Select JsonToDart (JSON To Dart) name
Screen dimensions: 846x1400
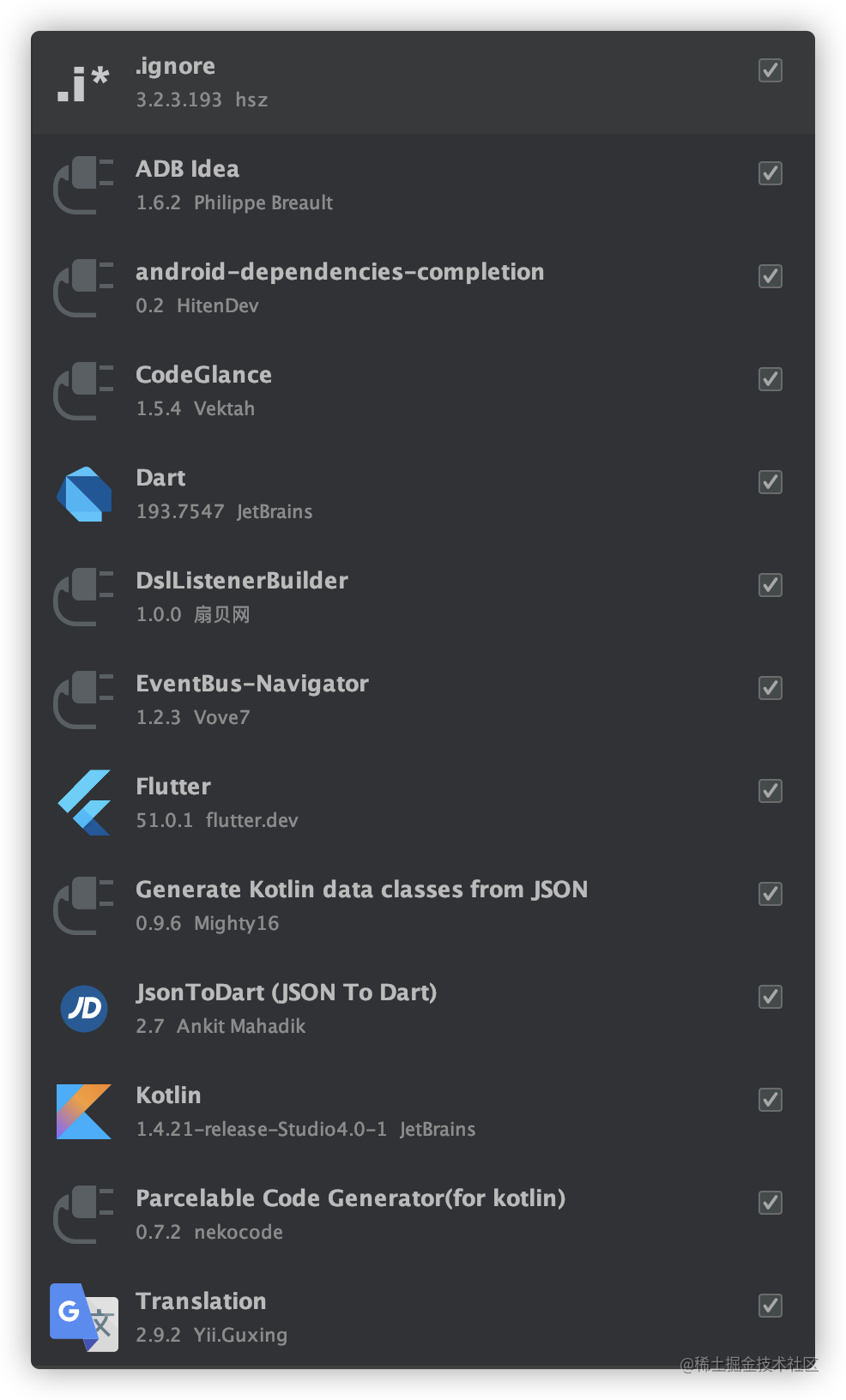pos(287,993)
